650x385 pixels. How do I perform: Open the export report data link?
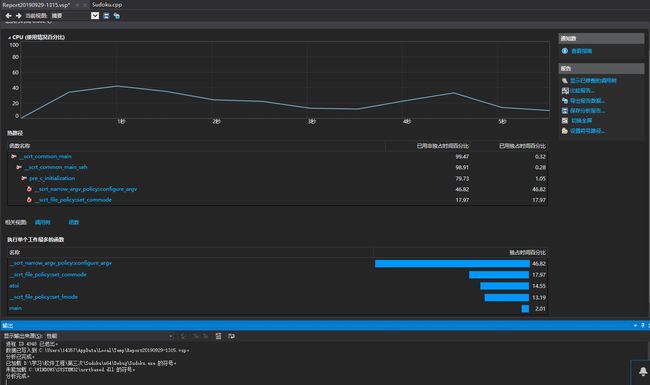pyautogui.click(x=587, y=101)
